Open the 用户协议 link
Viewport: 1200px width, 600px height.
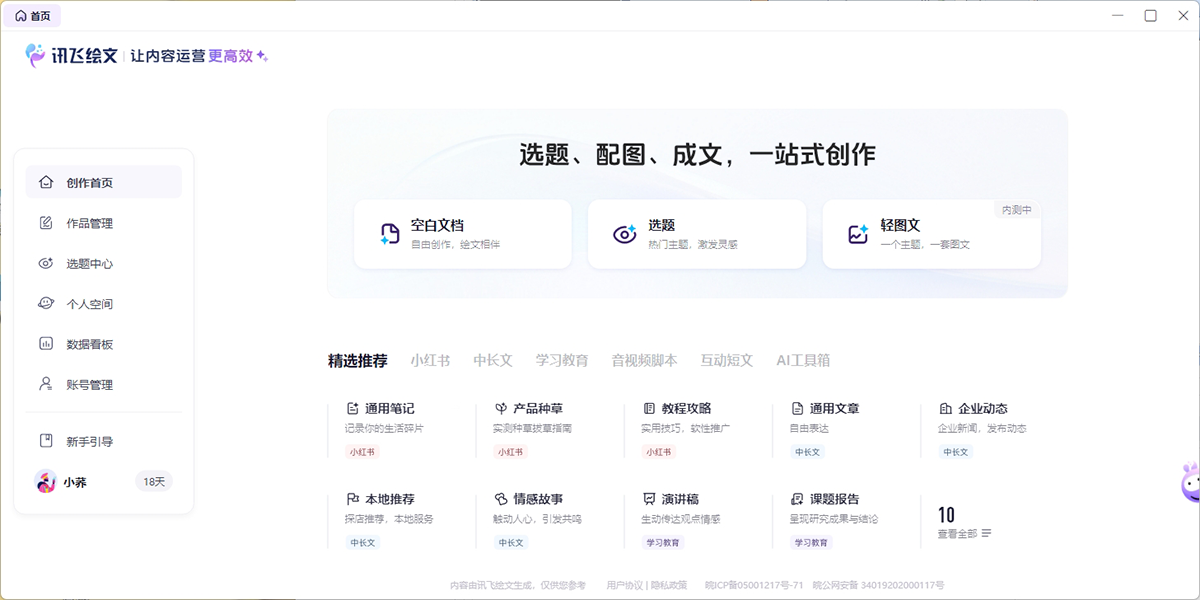coord(625,585)
